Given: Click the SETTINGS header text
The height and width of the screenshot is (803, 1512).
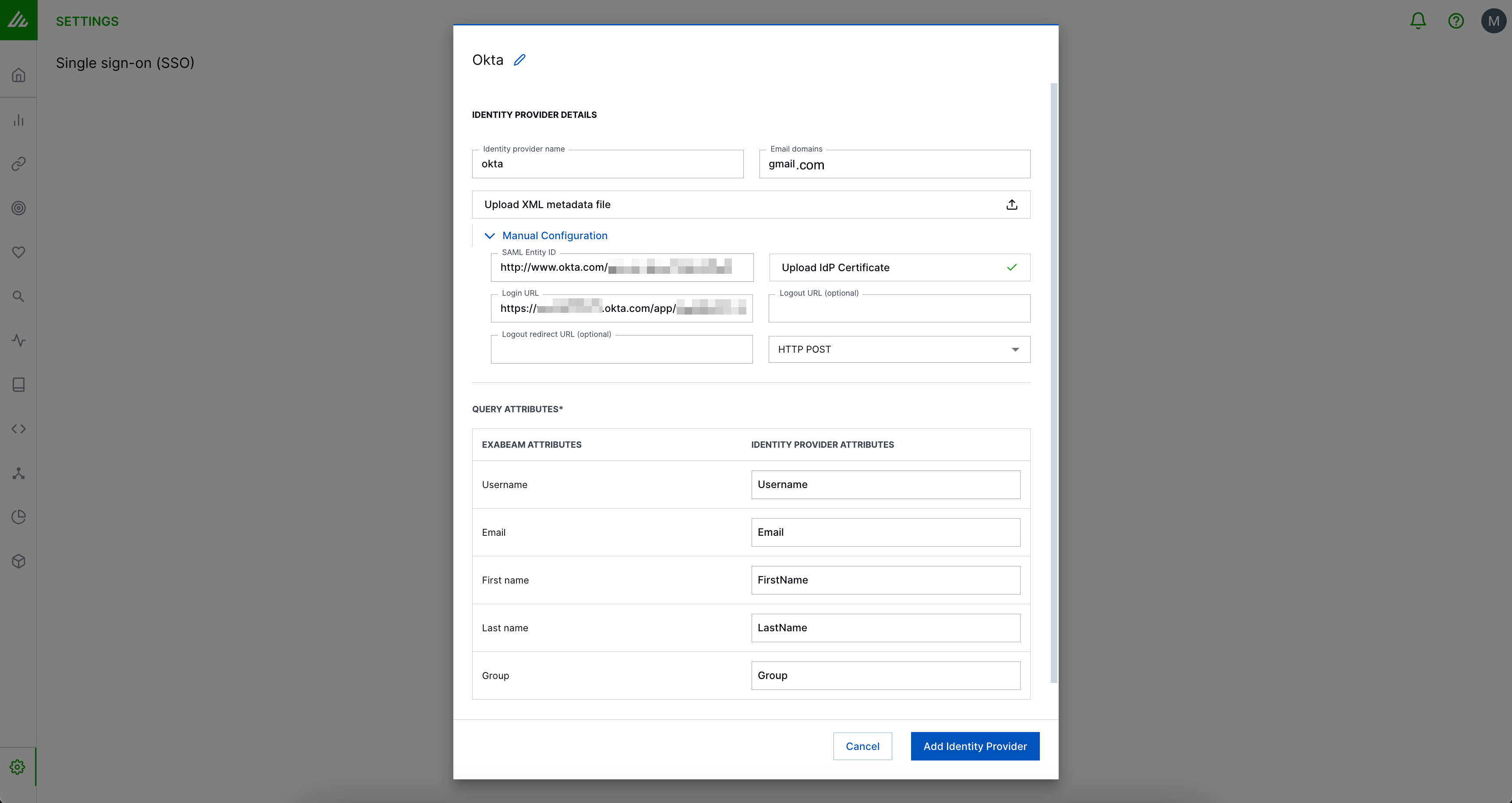Looking at the screenshot, I should click(x=87, y=21).
